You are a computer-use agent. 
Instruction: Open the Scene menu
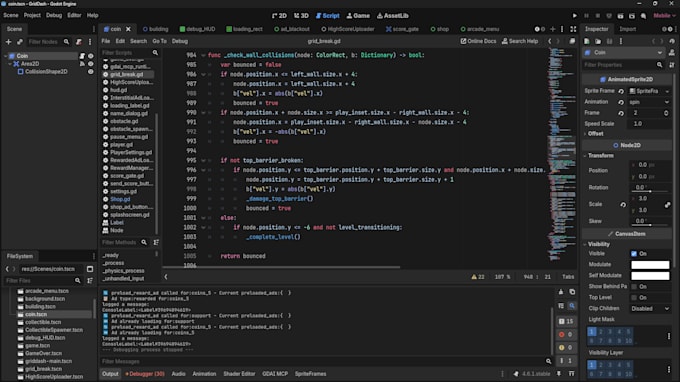tap(11, 15)
